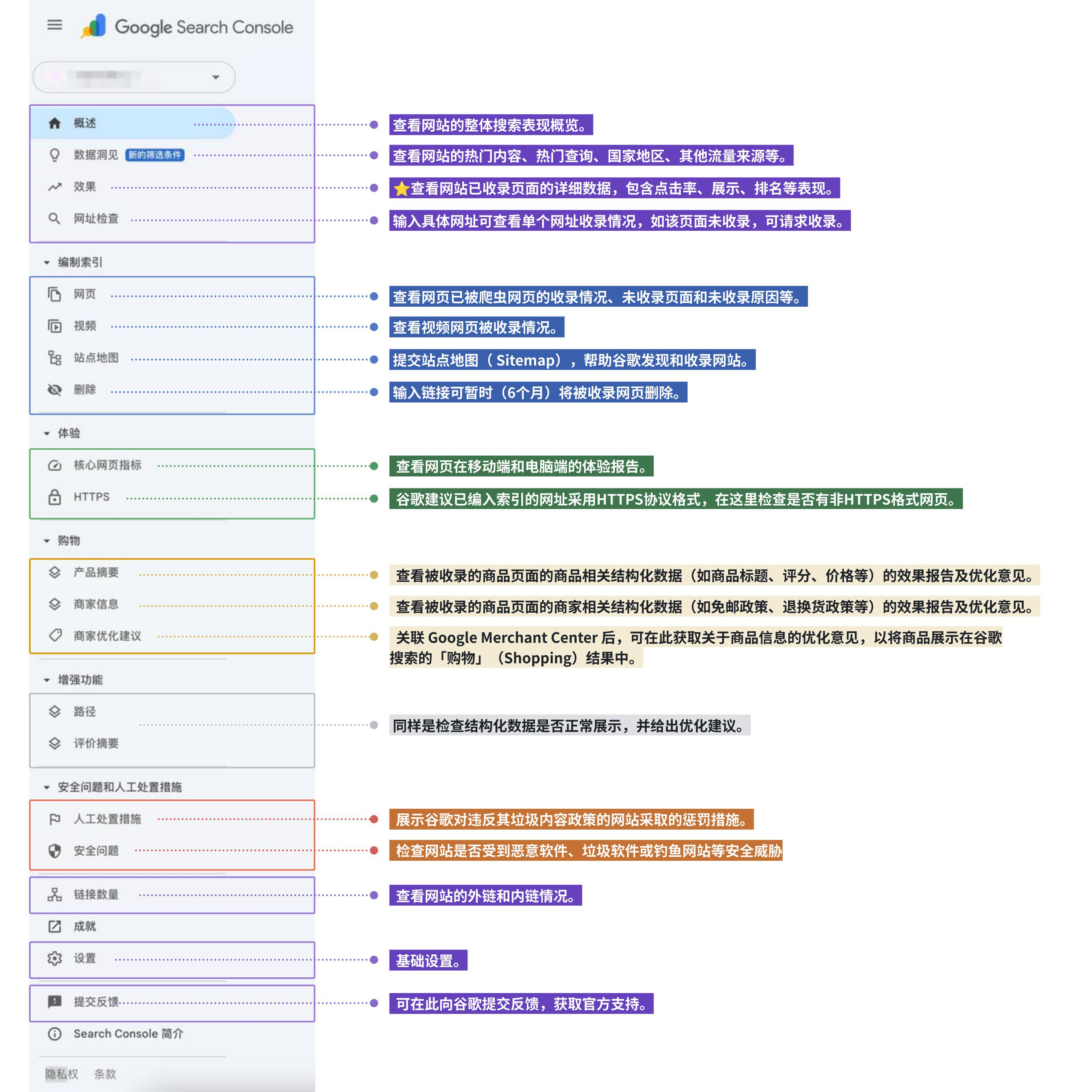
Task: Click the 新的筛选条件 badge
Action: pos(155,155)
